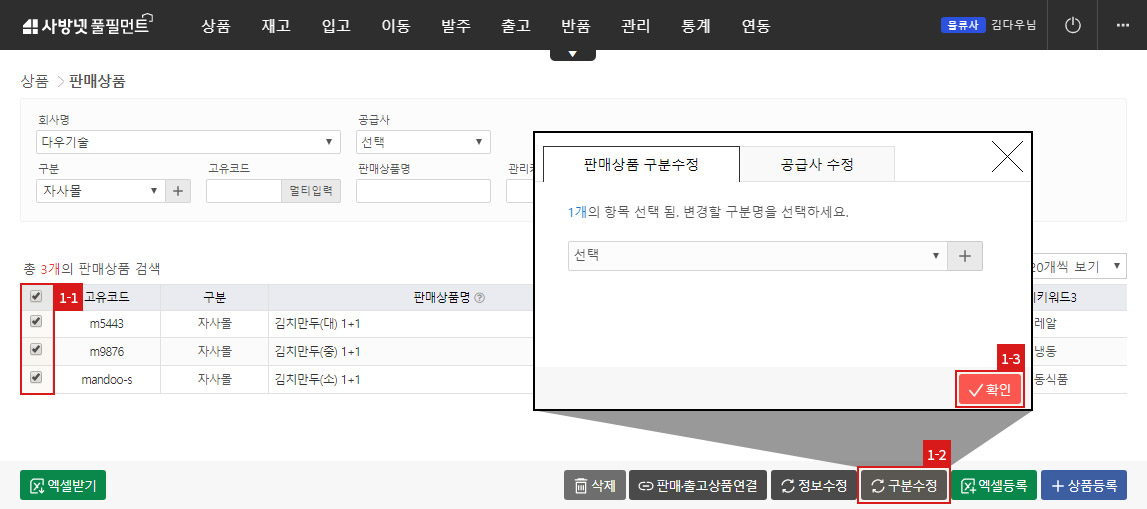Open the 상품 menu
This screenshot has width=1147, height=509.
point(216,26)
